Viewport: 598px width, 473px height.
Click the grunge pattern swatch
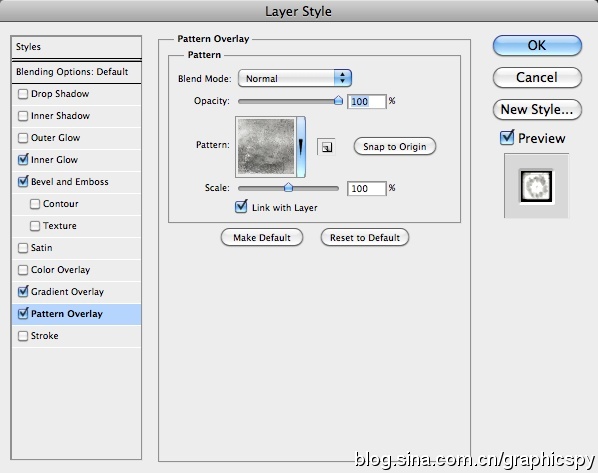click(x=266, y=147)
